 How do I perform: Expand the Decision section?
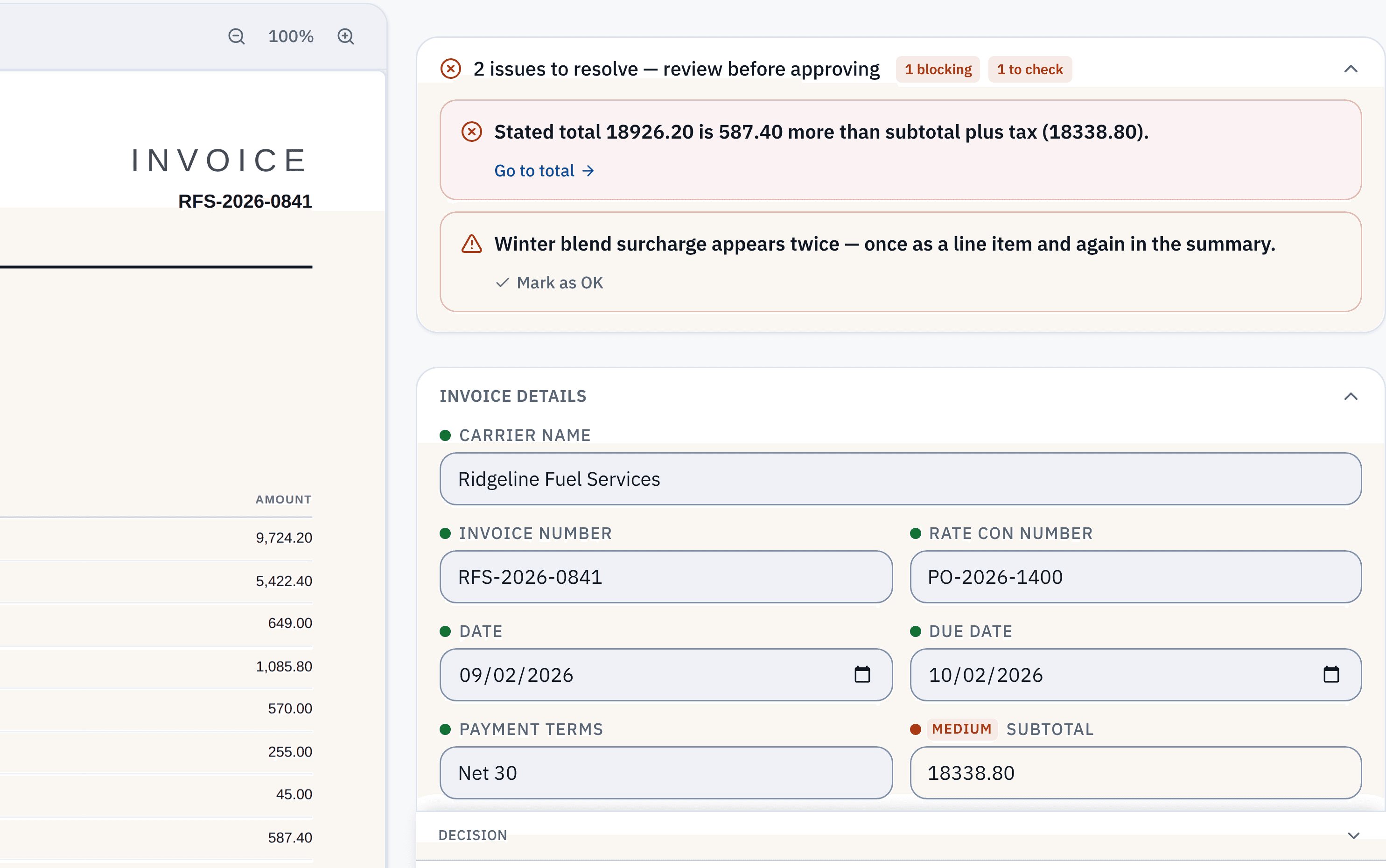point(1353,835)
